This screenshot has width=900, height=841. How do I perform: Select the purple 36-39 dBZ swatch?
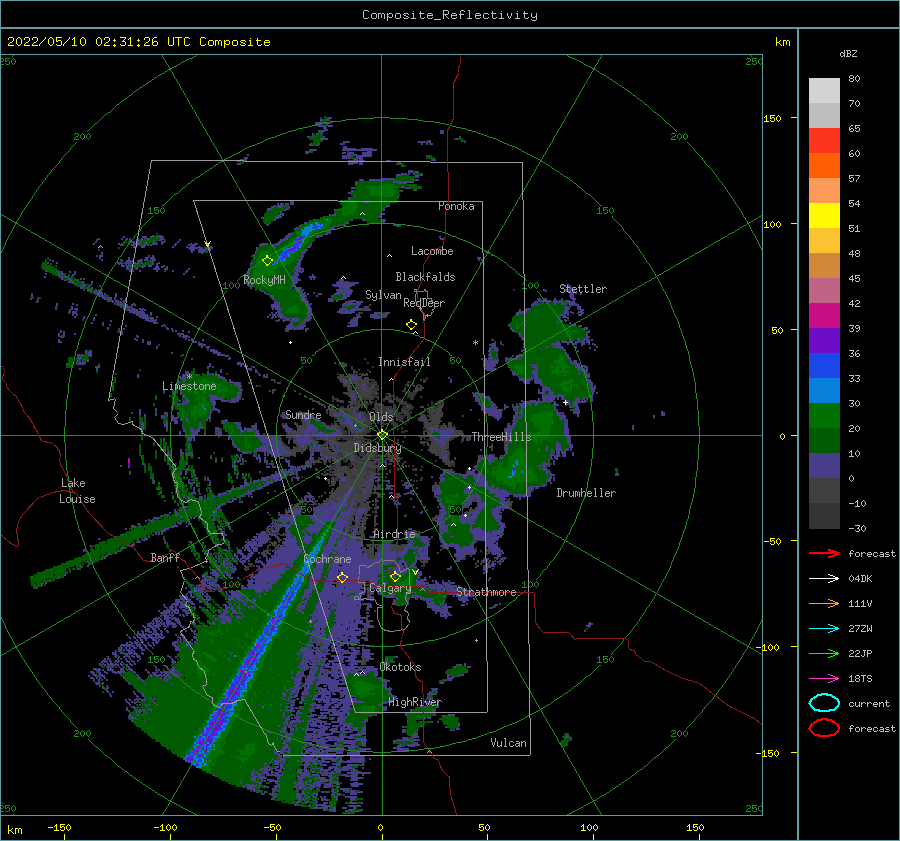pos(824,340)
